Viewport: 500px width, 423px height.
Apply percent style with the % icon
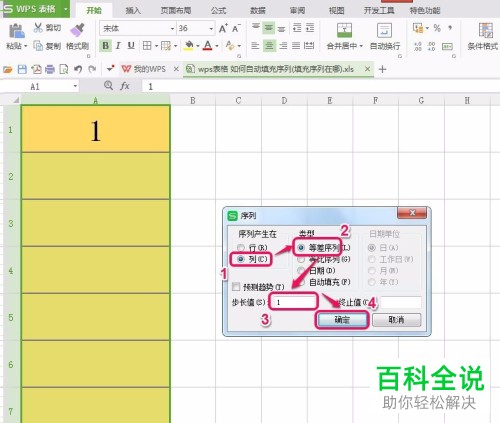click(x=437, y=28)
